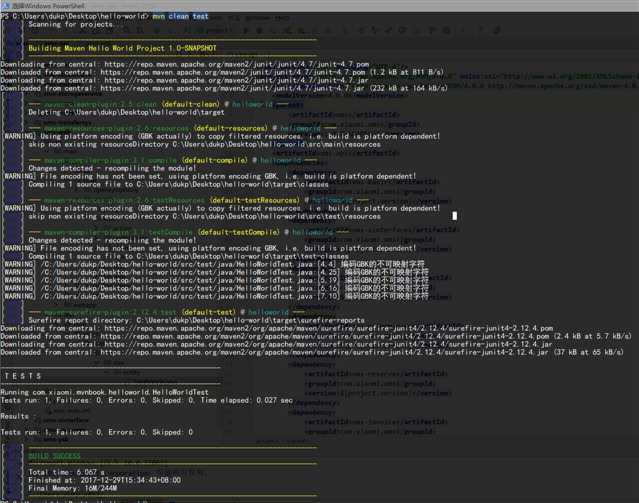Click the Downloading surefire-junit4-2.12.4.jar line
The height and width of the screenshot is (503, 639).
coord(276,344)
